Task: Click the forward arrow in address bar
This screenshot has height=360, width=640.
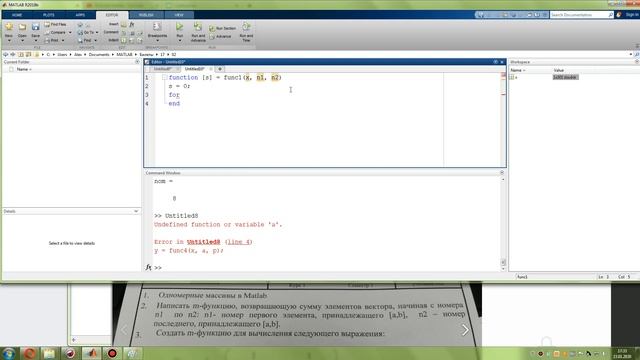Action: tap(13, 54)
